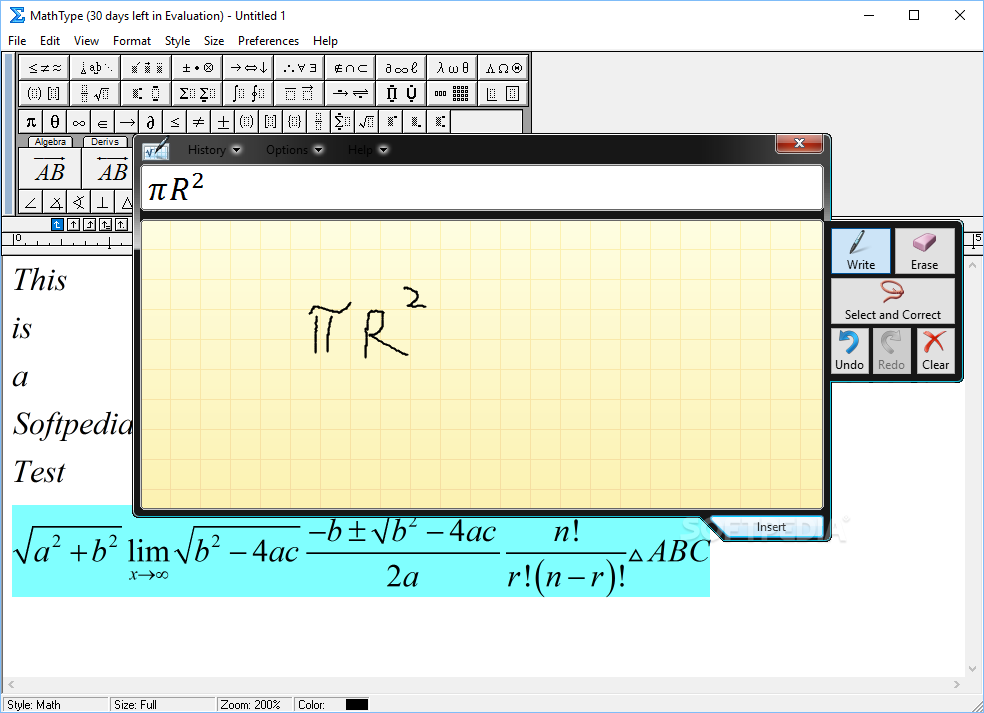Open the File menu

(17, 41)
